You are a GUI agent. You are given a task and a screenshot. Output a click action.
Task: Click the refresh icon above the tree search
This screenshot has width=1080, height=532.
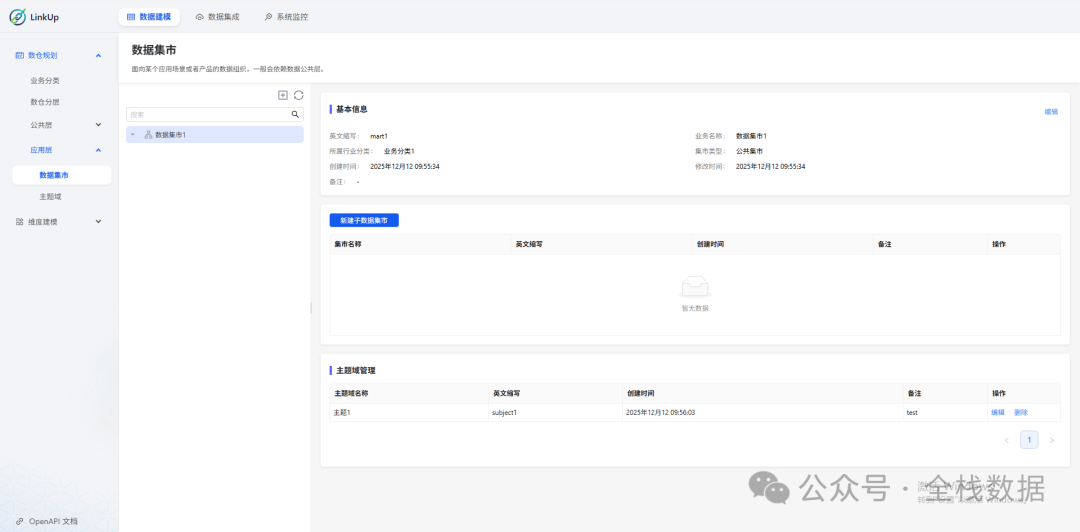[x=298, y=95]
